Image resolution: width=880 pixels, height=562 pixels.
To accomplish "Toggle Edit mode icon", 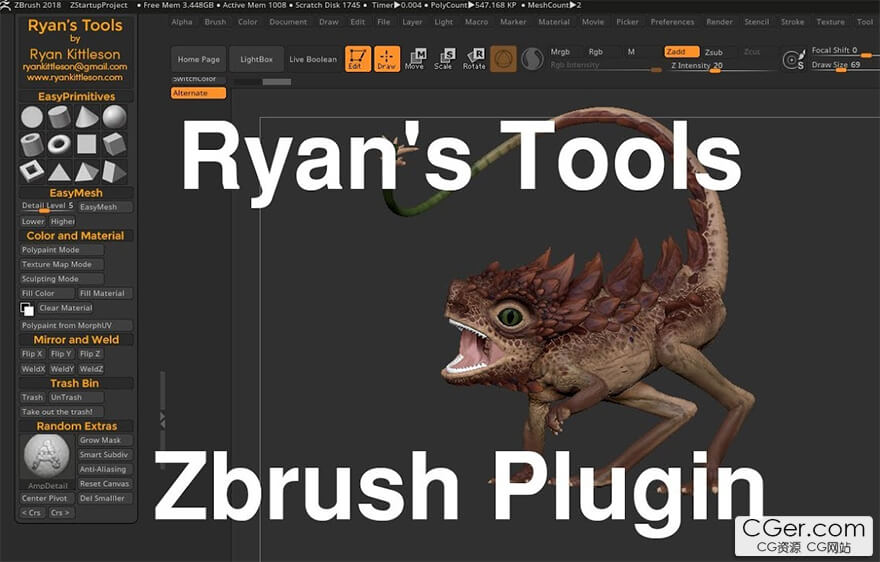I will [358, 59].
